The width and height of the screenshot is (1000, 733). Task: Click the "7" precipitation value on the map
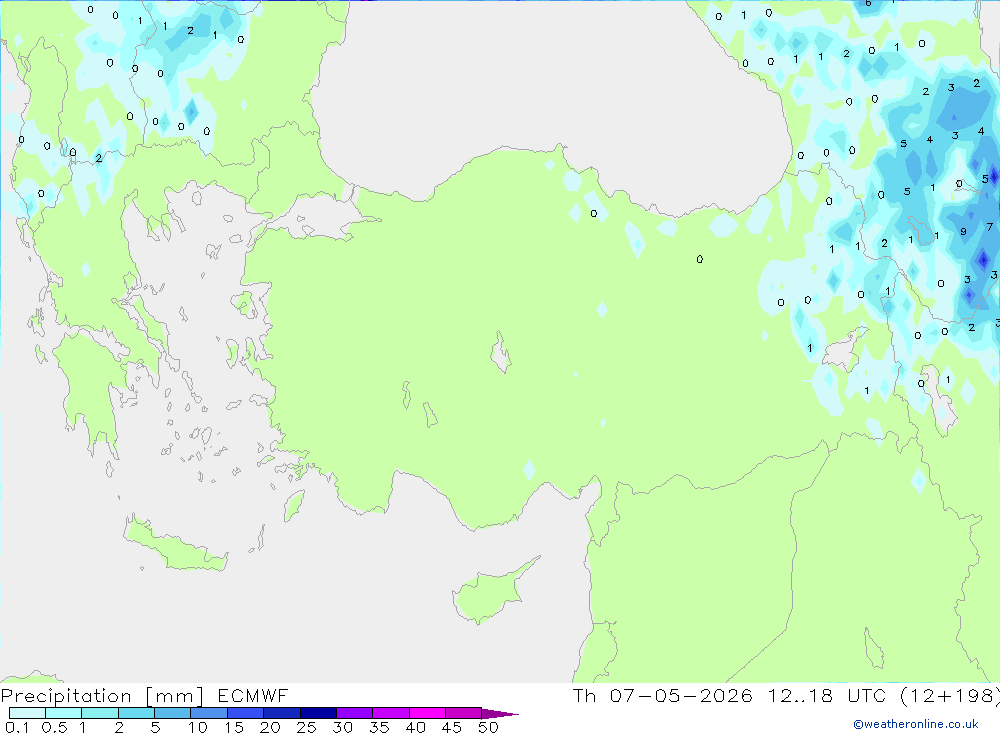click(989, 226)
